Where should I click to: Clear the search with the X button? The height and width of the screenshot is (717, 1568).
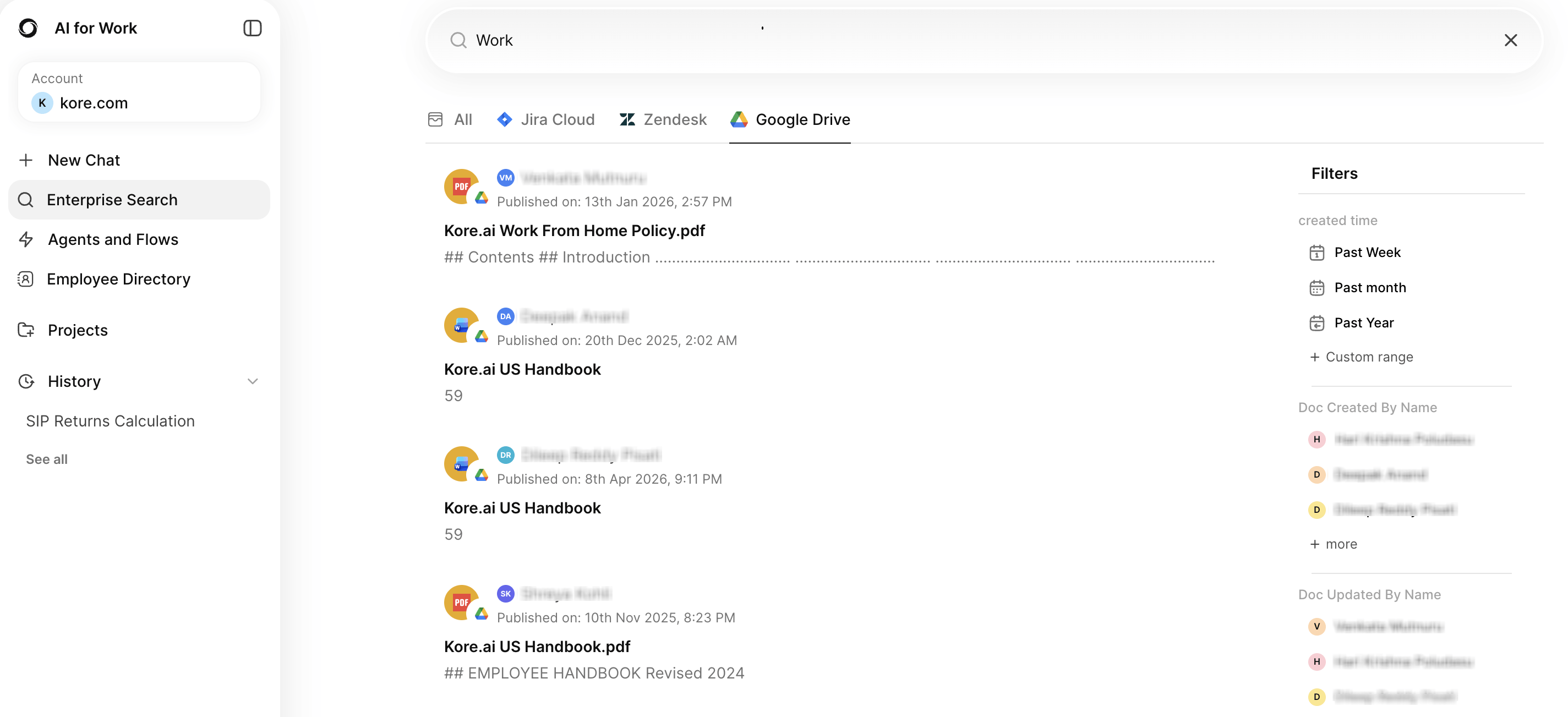tap(1510, 40)
